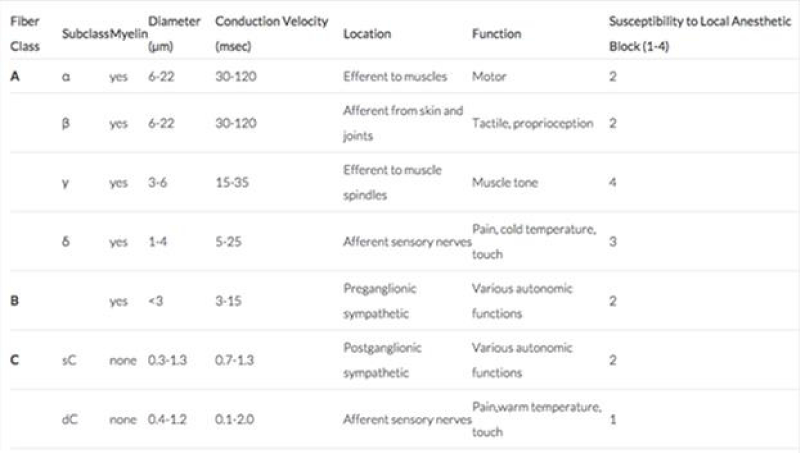Select the Conduction Velocity column header
The image size is (800, 453).
pyautogui.click(x=271, y=34)
